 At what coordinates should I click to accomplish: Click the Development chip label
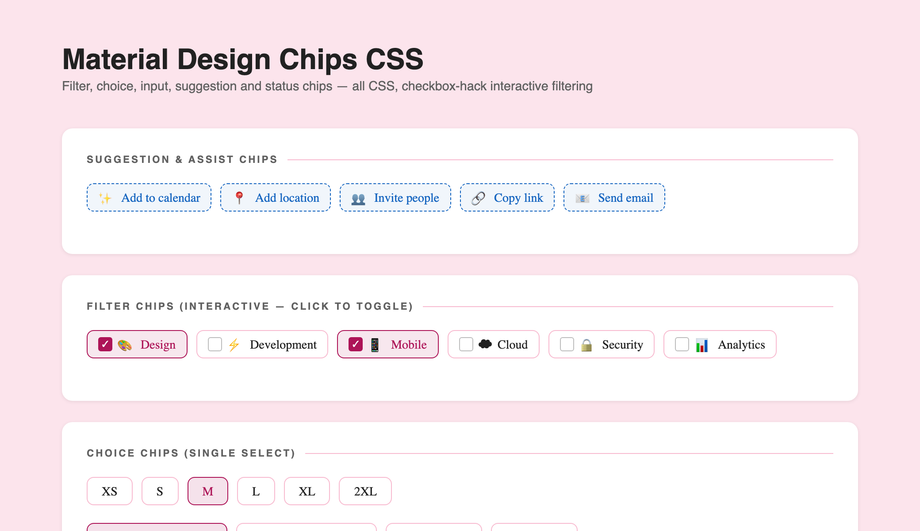pyautogui.click(x=283, y=345)
